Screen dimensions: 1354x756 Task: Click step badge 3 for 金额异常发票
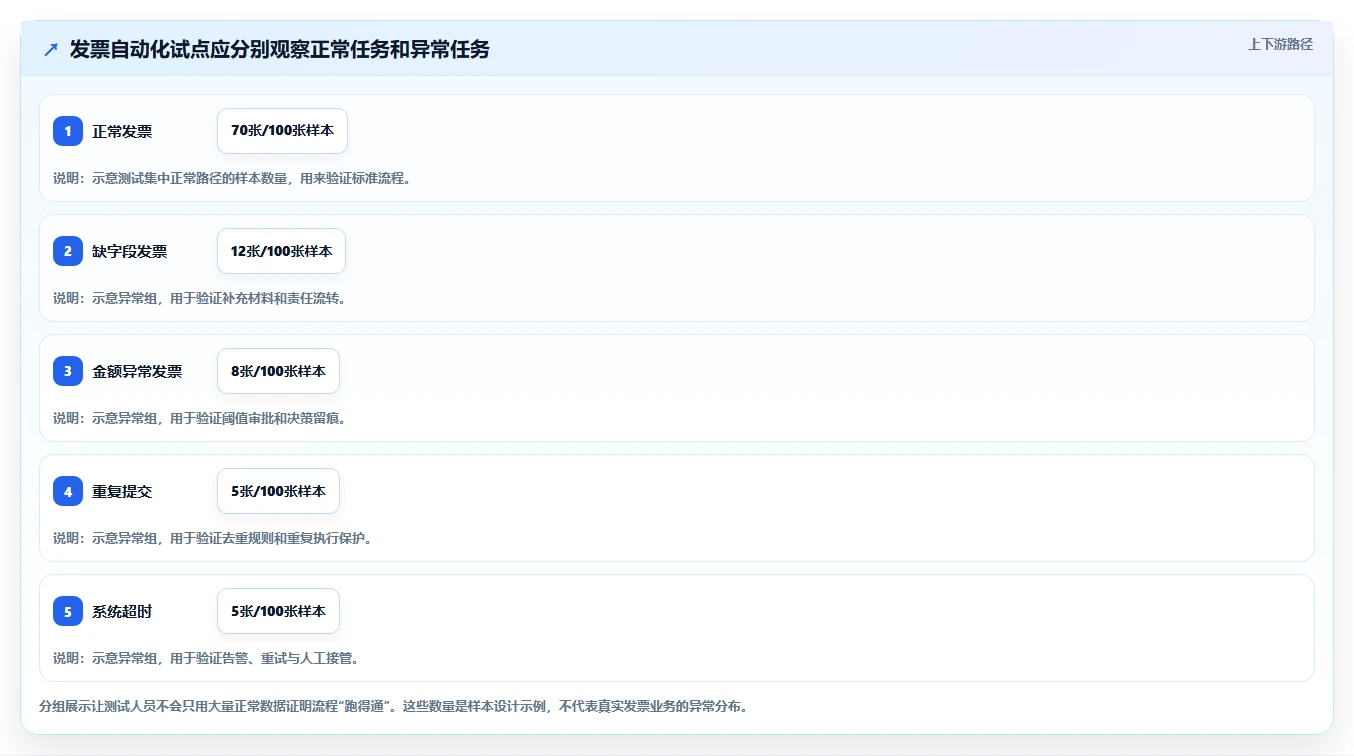tap(68, 371)
